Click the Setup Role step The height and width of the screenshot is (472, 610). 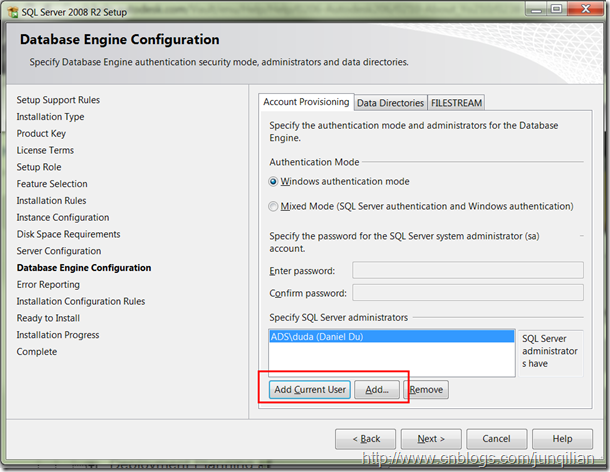point(39,167)
